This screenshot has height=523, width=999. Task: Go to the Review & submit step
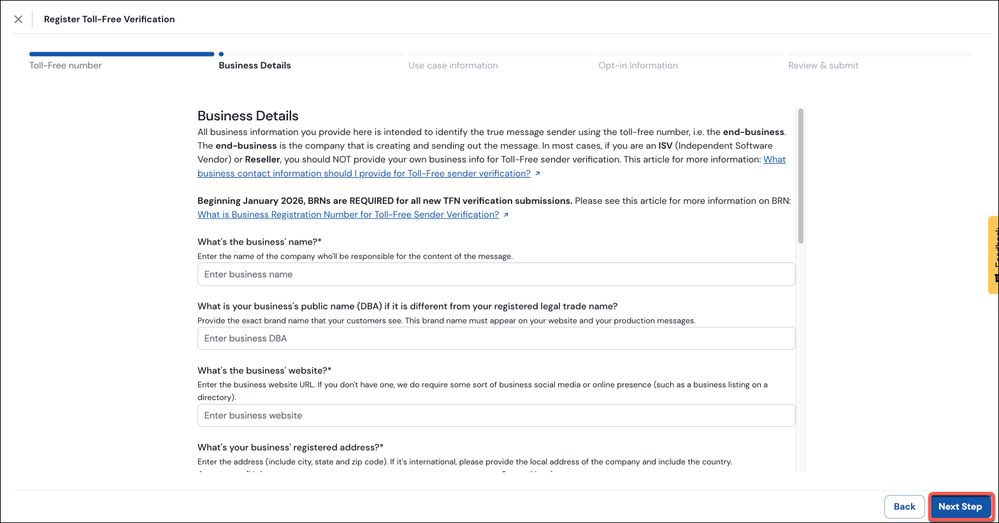pos(823,66)
